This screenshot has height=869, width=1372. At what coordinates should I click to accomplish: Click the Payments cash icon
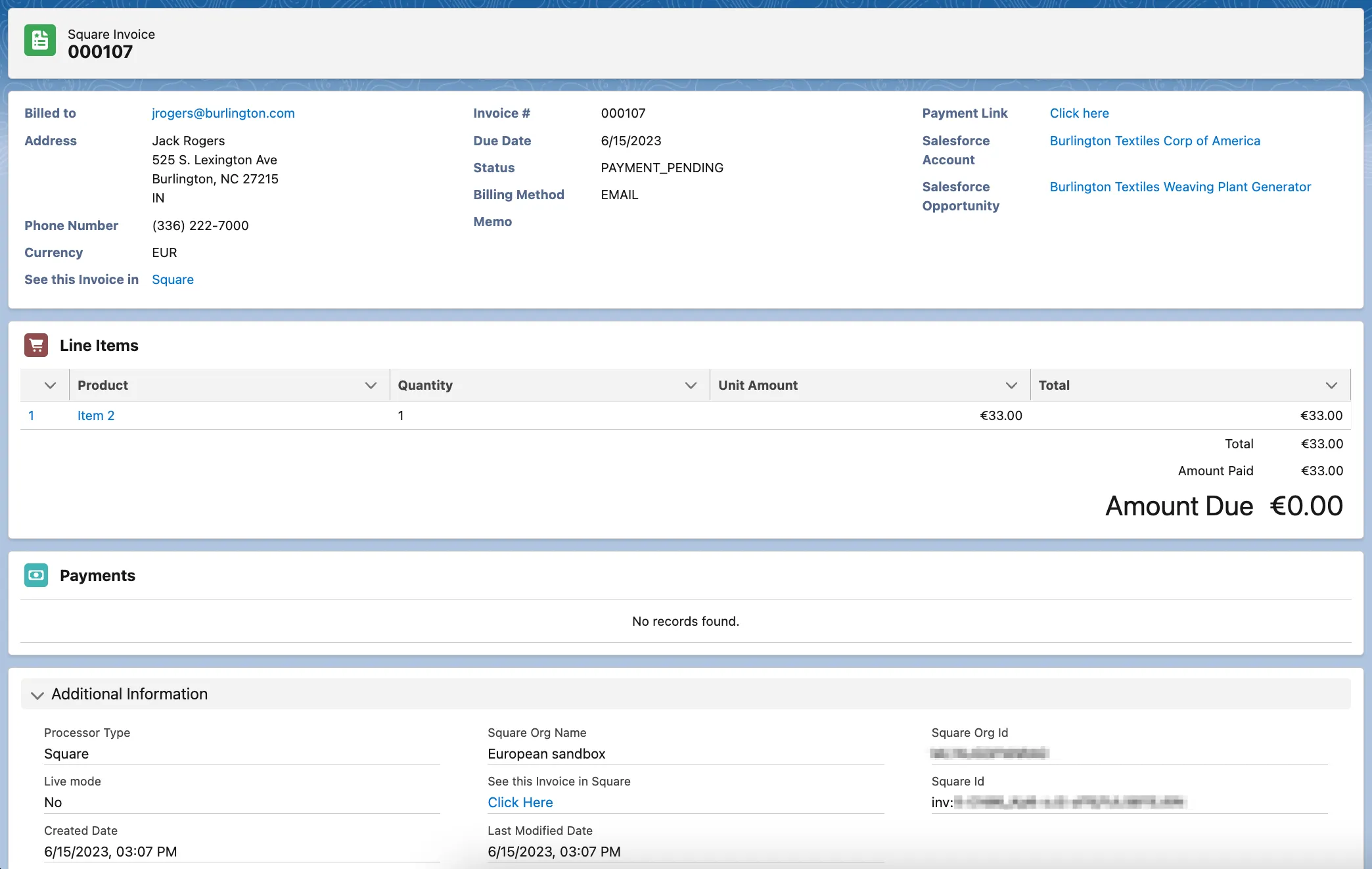click(x=36, y=575)
